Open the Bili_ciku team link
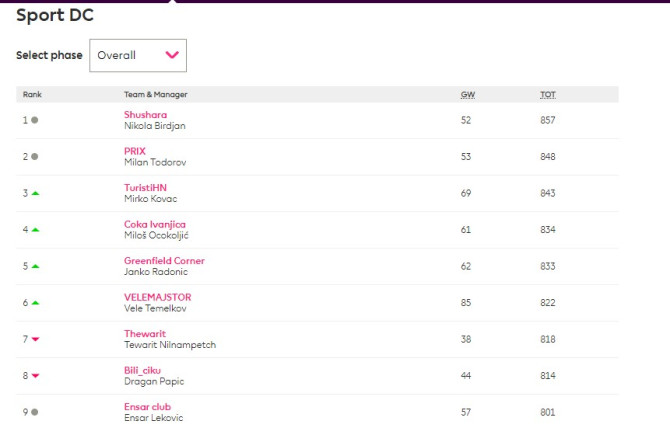Screen dimensions: 670x428 pyautogui.click(x=144, y=370)
